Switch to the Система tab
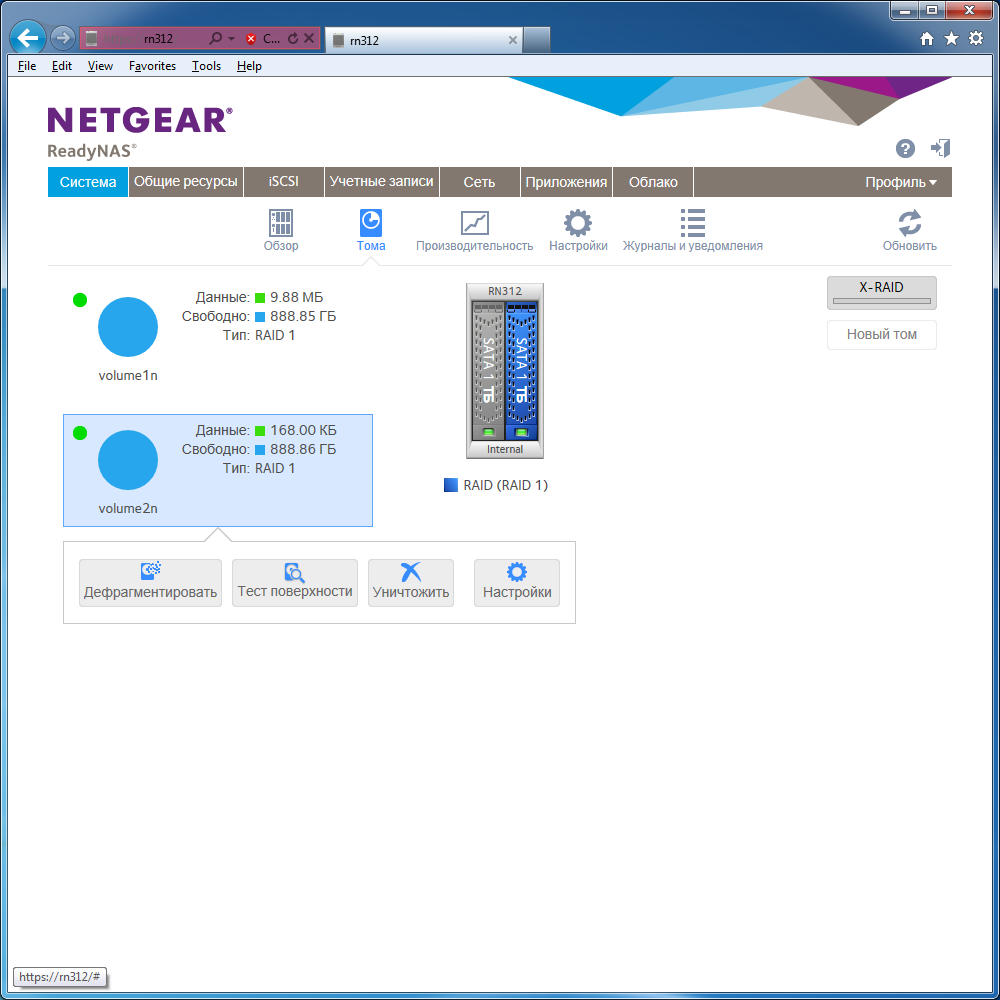The width and height of the screenshot is (1000, 1000). pyautogui.click(x=88, y=182)
